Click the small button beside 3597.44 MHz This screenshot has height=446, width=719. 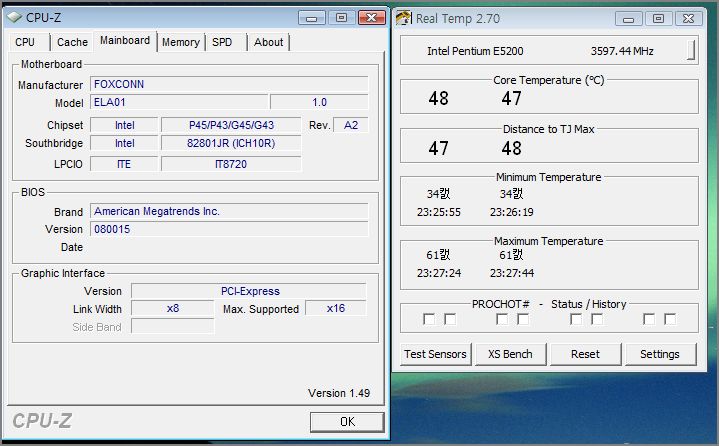[x=691, y=50]
